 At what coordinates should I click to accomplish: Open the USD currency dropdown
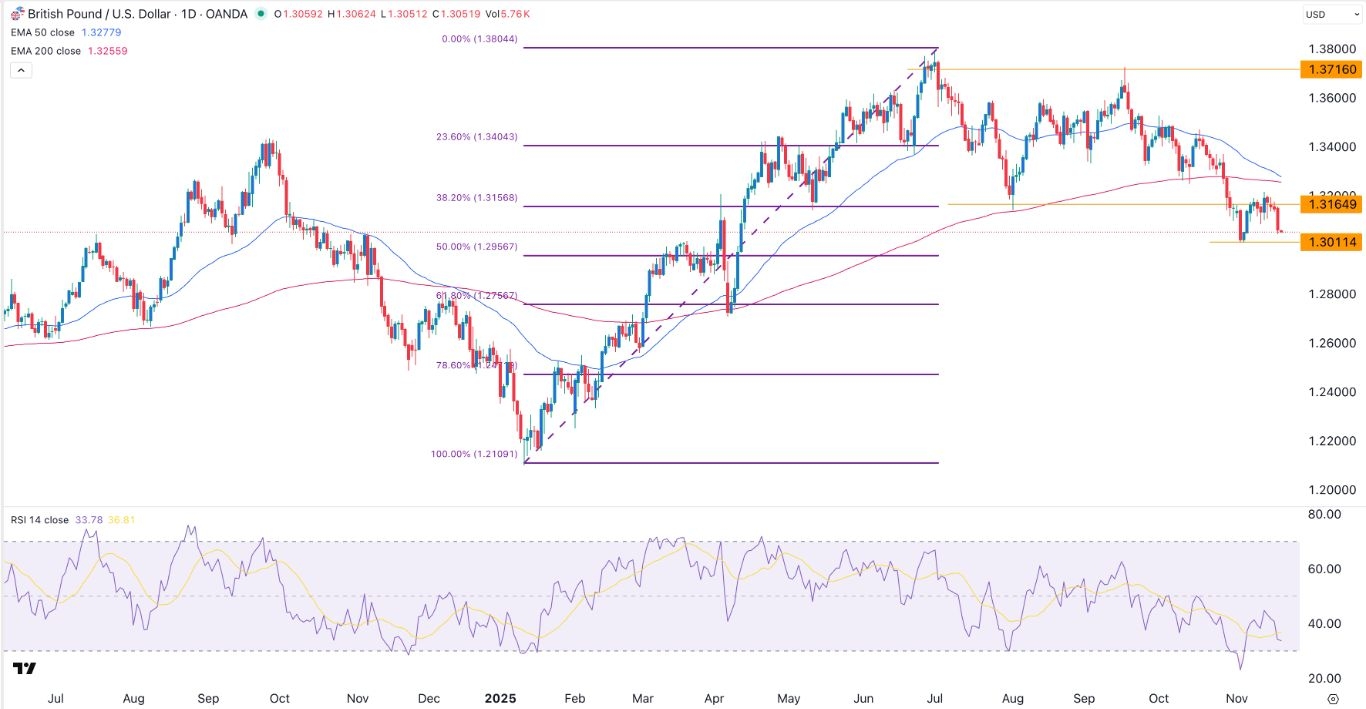pos(1330,14)
